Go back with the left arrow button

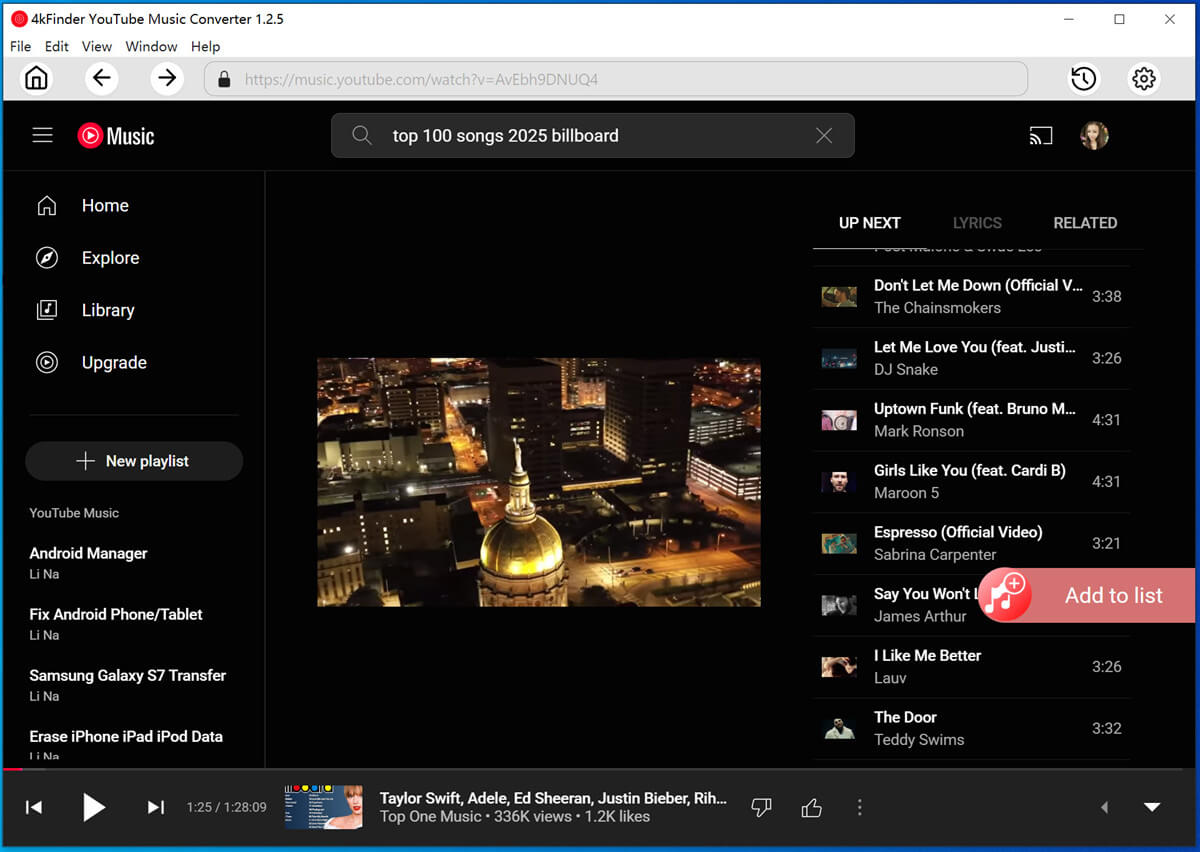coord(101,78)
